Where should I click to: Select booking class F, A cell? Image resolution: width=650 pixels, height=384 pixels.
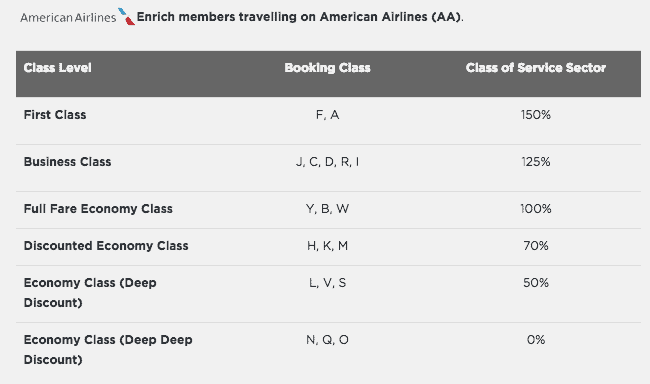(x=327, y=115)
